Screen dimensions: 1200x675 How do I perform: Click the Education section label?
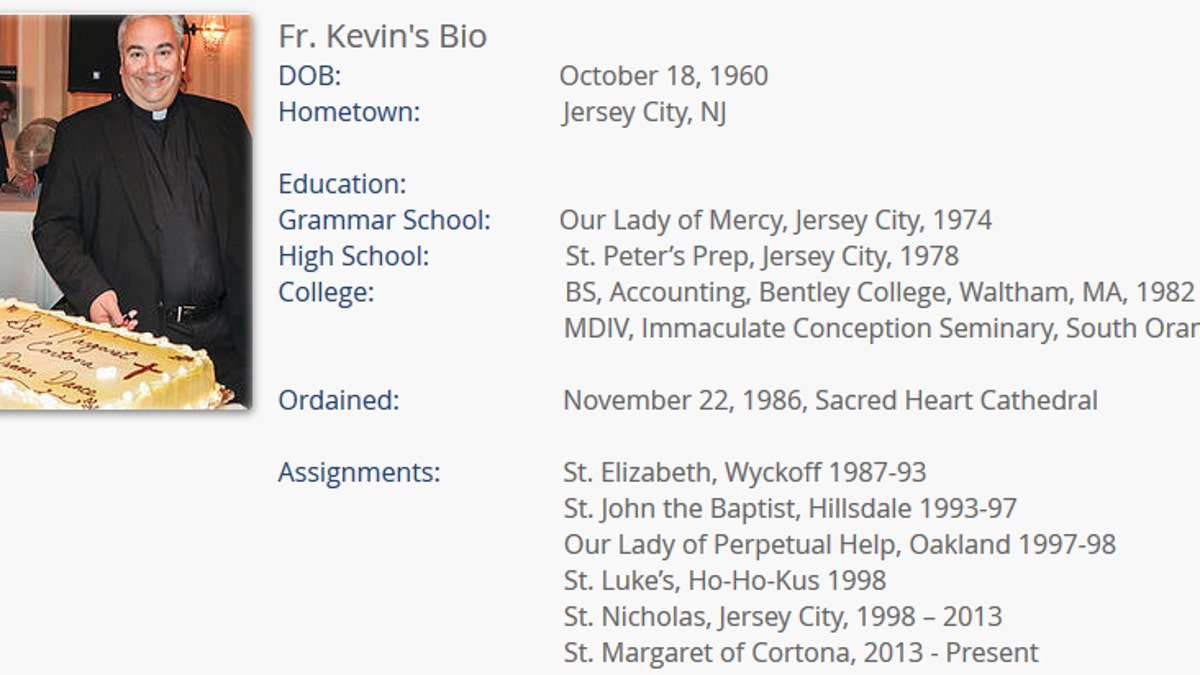tap(342, 184)
